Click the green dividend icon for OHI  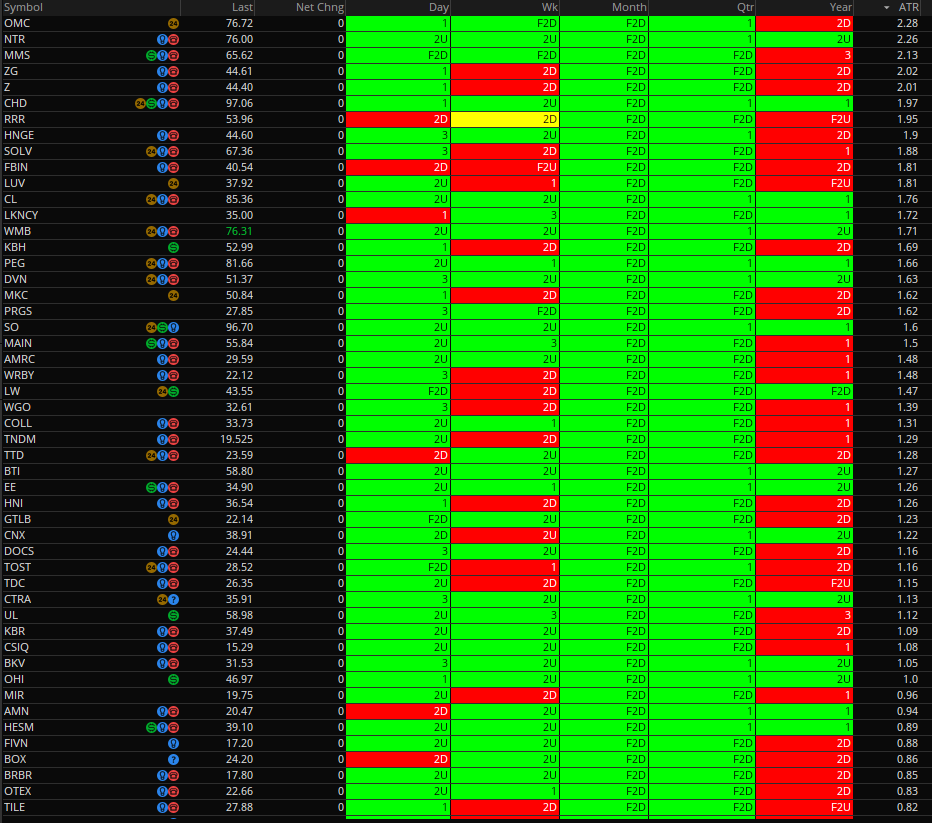[x=173, y=680]
